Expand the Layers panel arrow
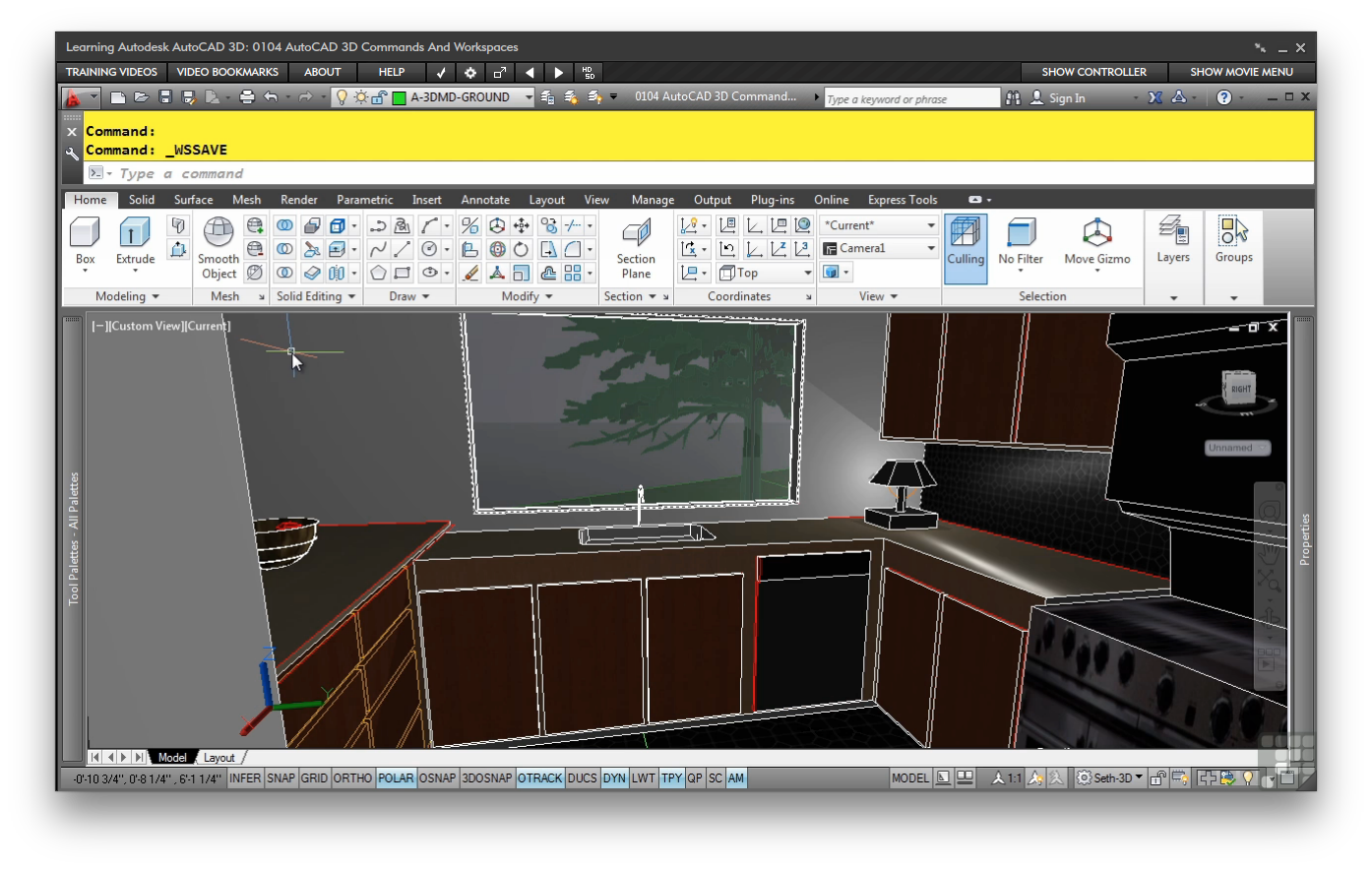The height and width of the screenshot is (870, 1372). click(x=1173, y=297)
